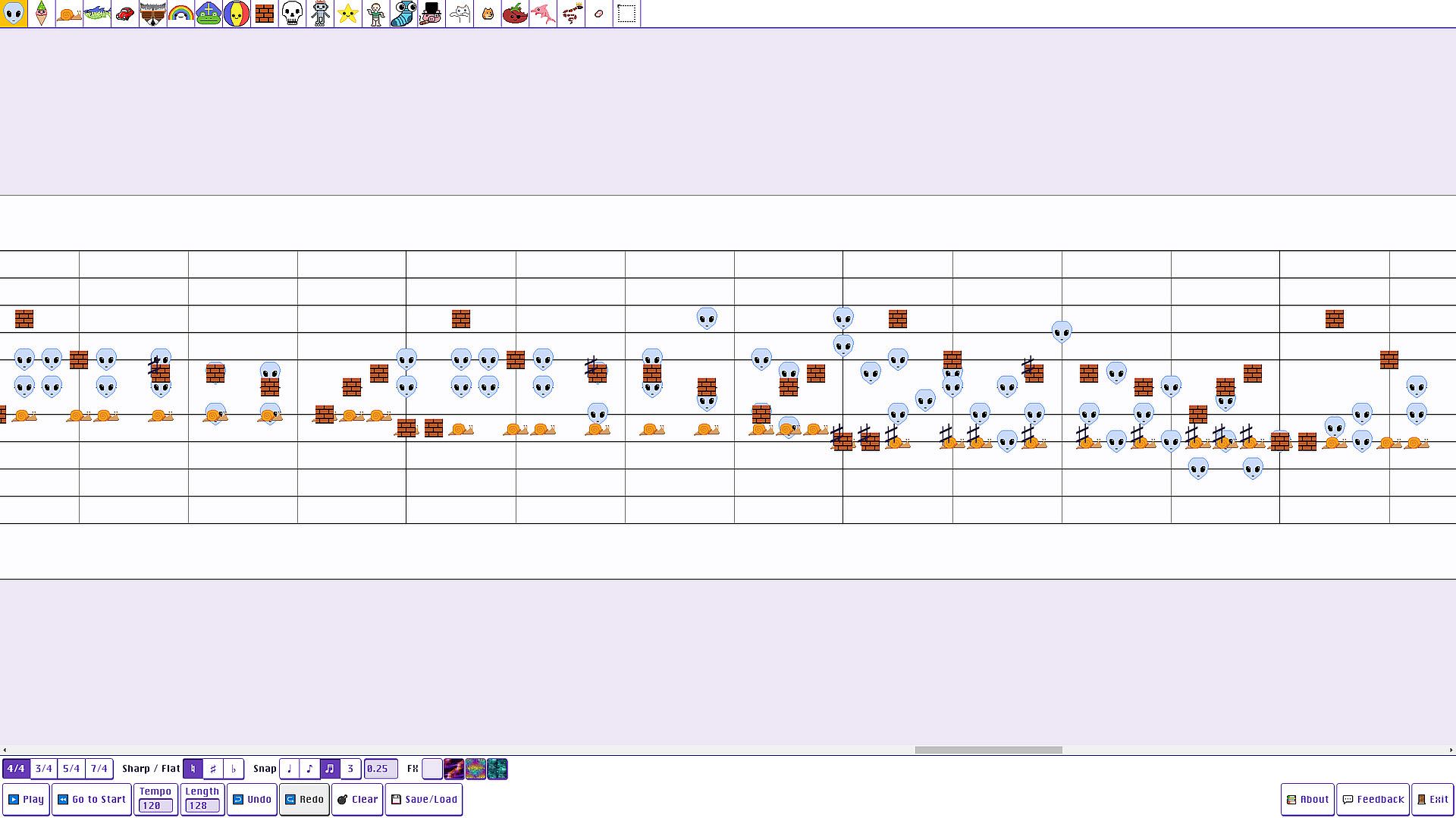Image resolution: width=1456 pixels, height=818 pixels.
Task: Choose the white cat instrument
Action: pos(460,14)
